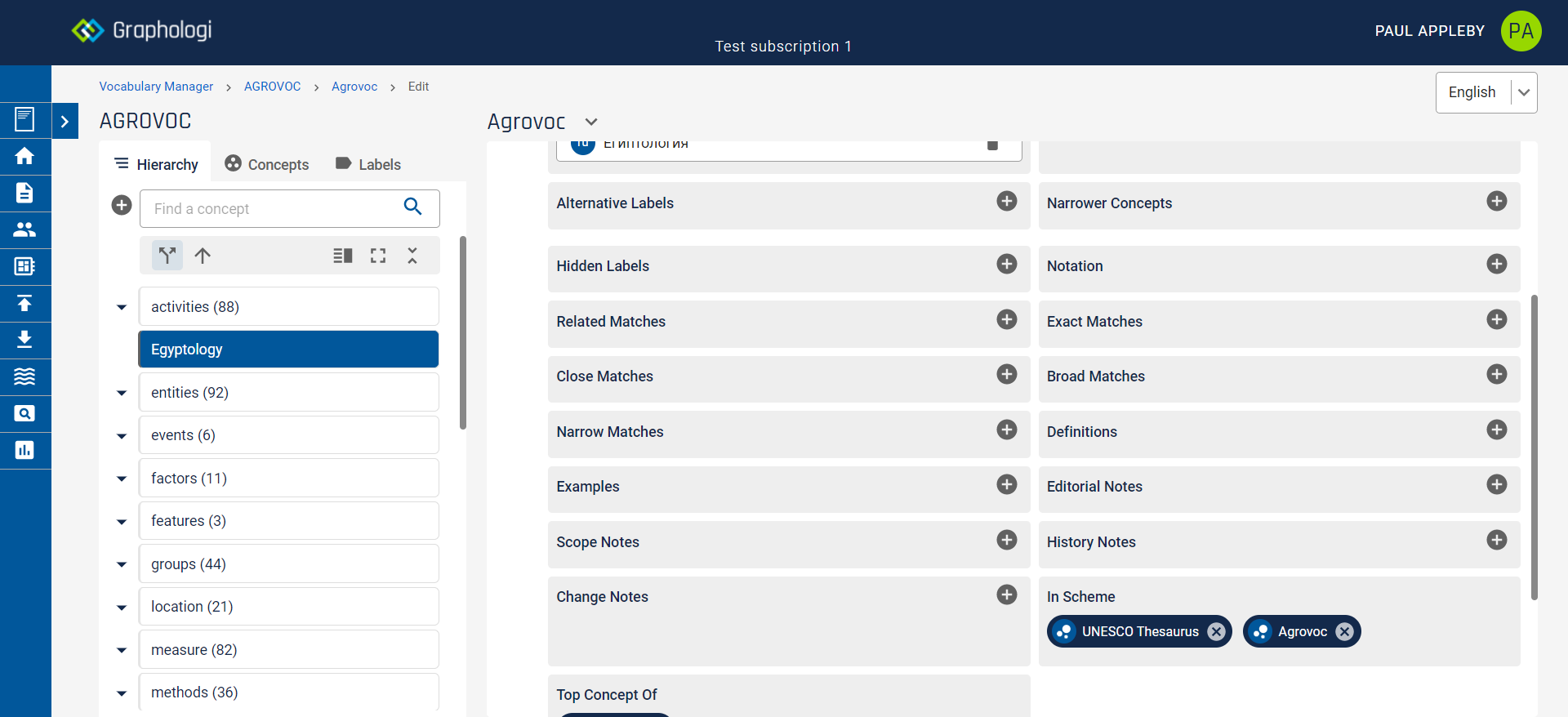This screenshot has width=1568, height=717.
Task: Go to Vocabulary Manager breadcrumb link
Action: [156, 87]
